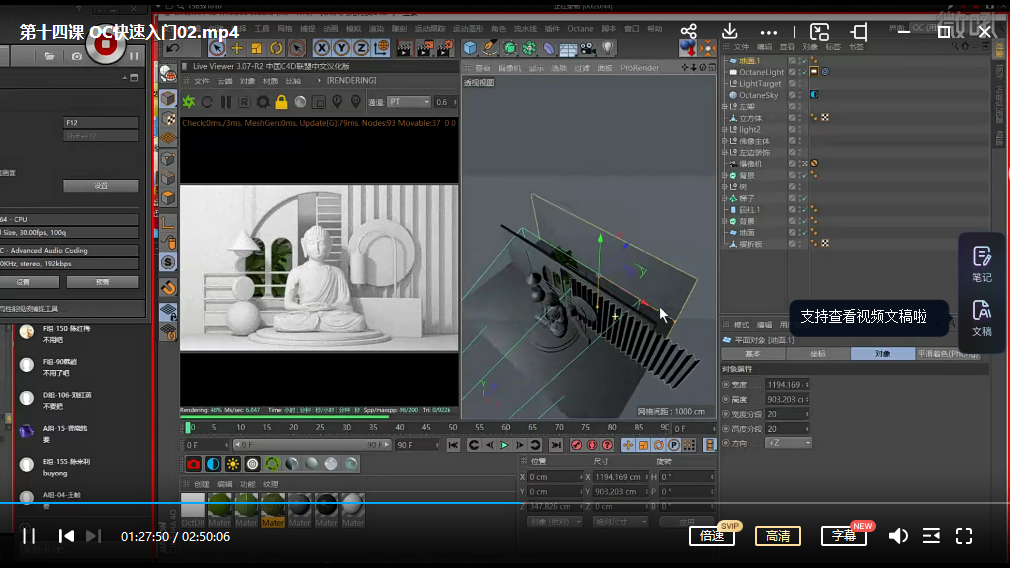Expand the 佛像主体 group

point(725,141)
